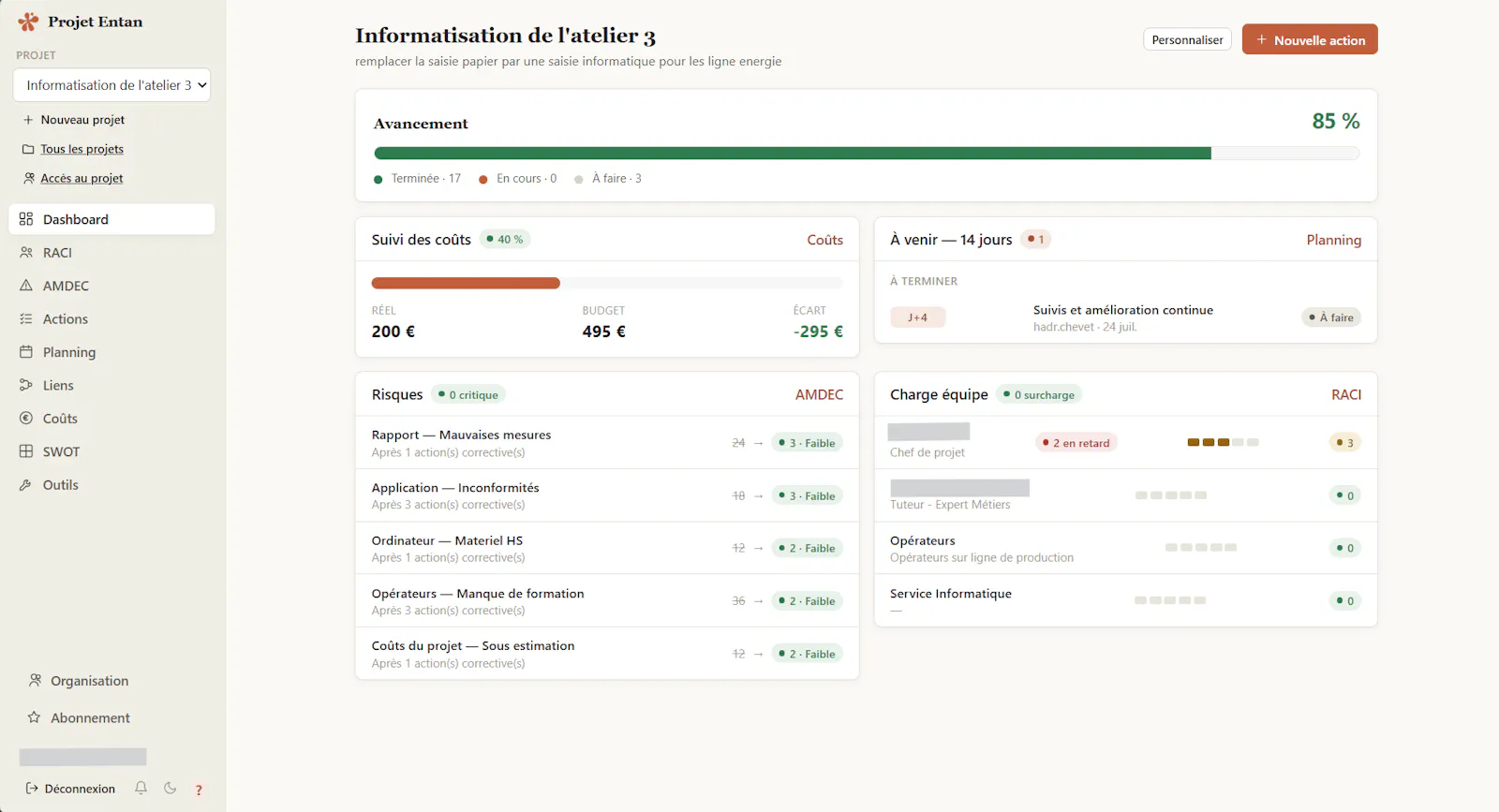Open help question mark icon
The height and width of the screenshot is (812, 1499).
(199, 790)
